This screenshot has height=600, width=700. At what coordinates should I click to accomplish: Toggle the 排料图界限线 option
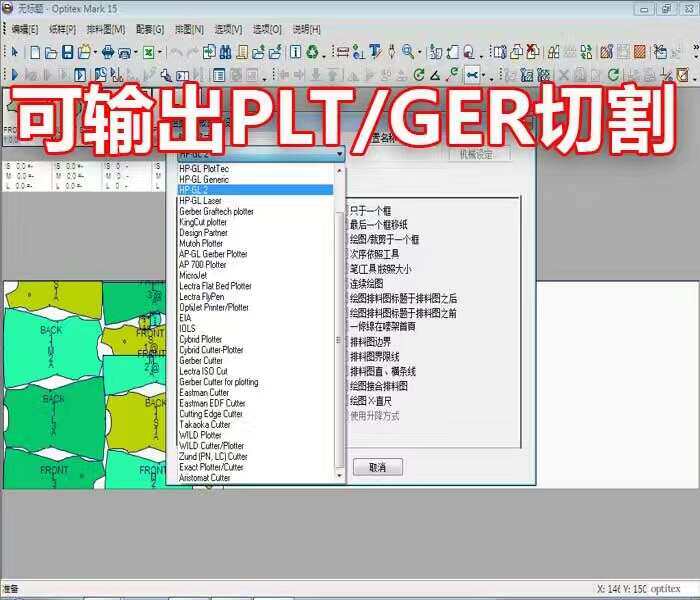coord(374,357)
